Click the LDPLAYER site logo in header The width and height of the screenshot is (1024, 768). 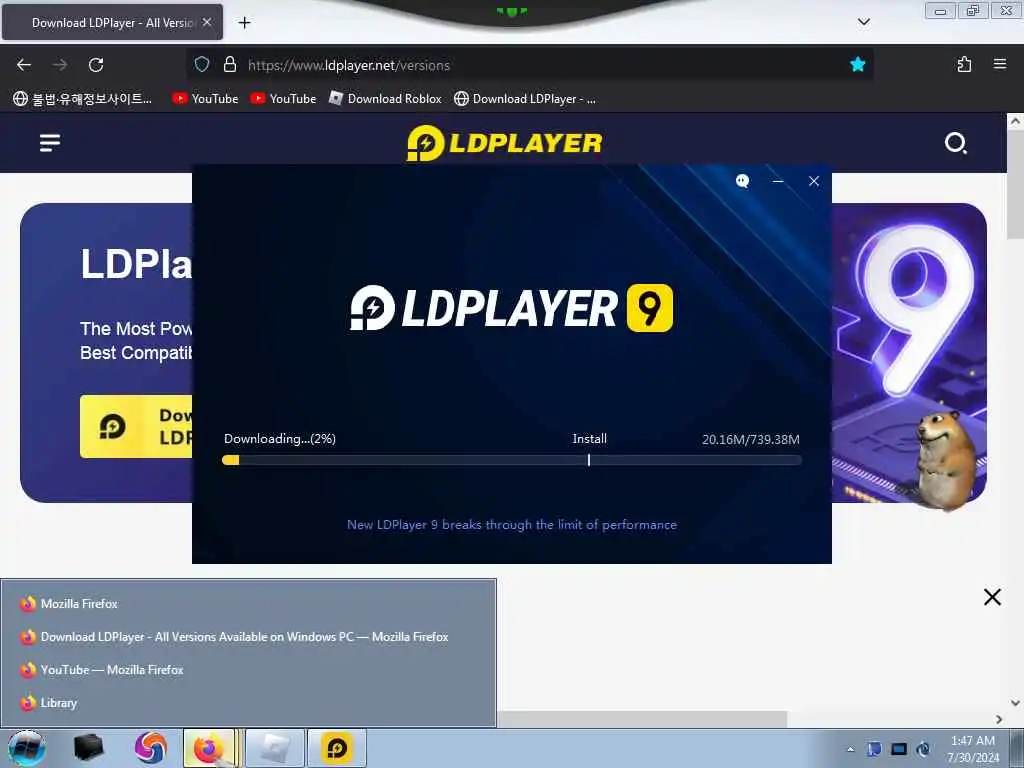(504, 143)
